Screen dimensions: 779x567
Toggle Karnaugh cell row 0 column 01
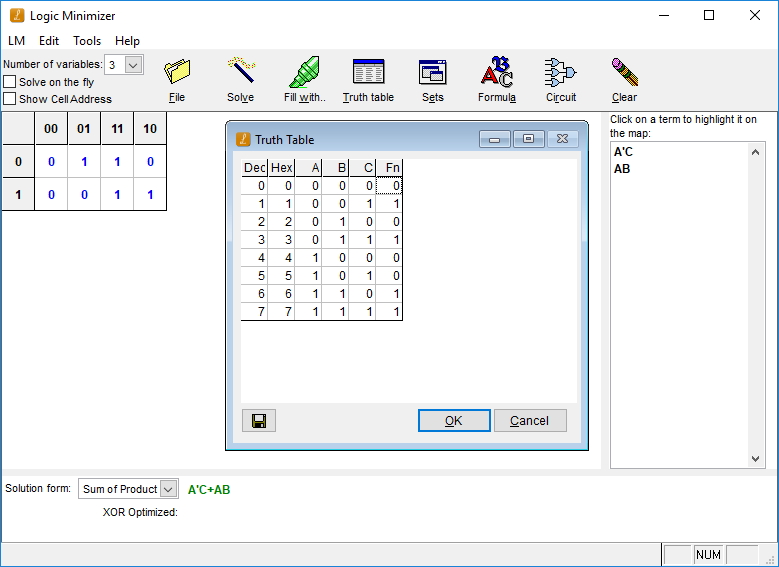pyautogui.click(x=84, y=162)
